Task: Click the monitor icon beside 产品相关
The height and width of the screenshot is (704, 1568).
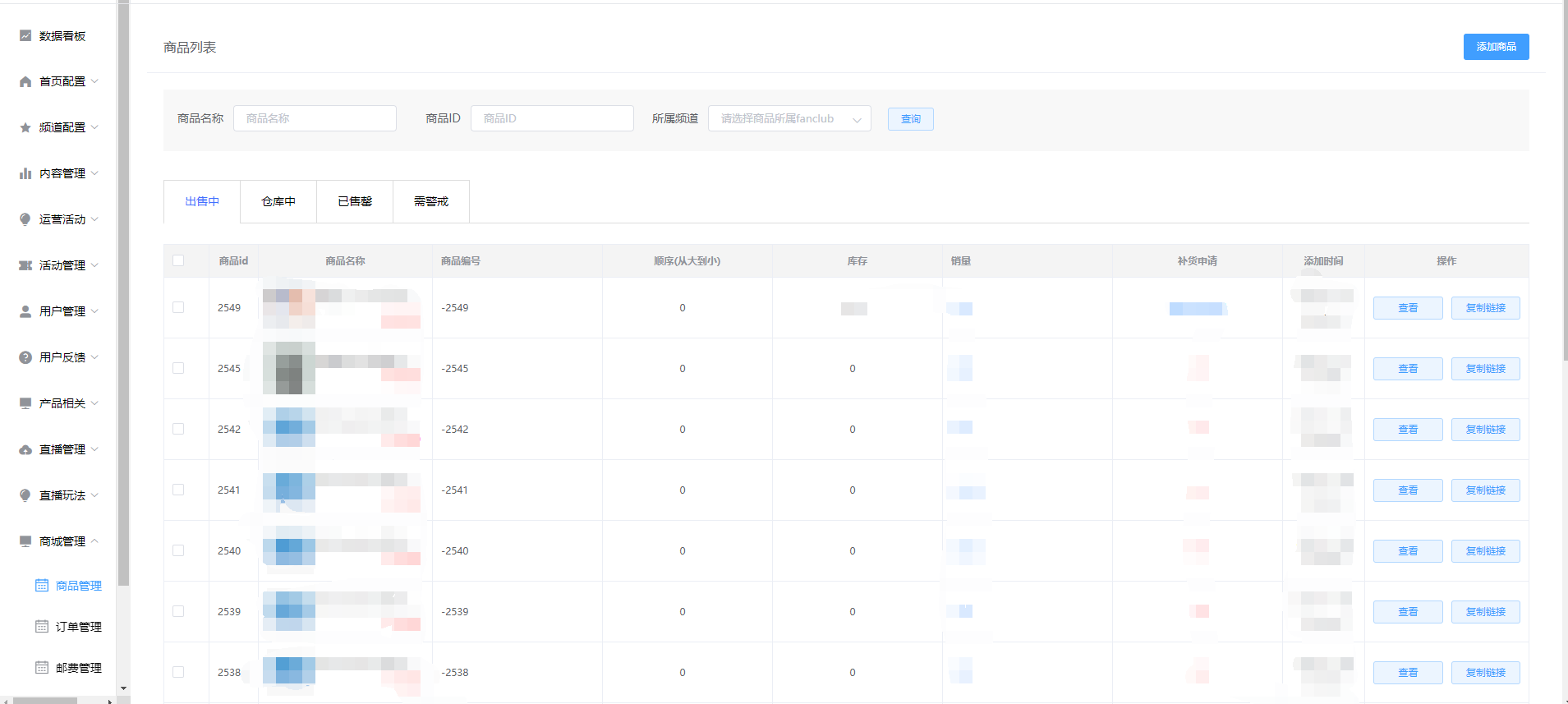Action: tap(25, 403)
